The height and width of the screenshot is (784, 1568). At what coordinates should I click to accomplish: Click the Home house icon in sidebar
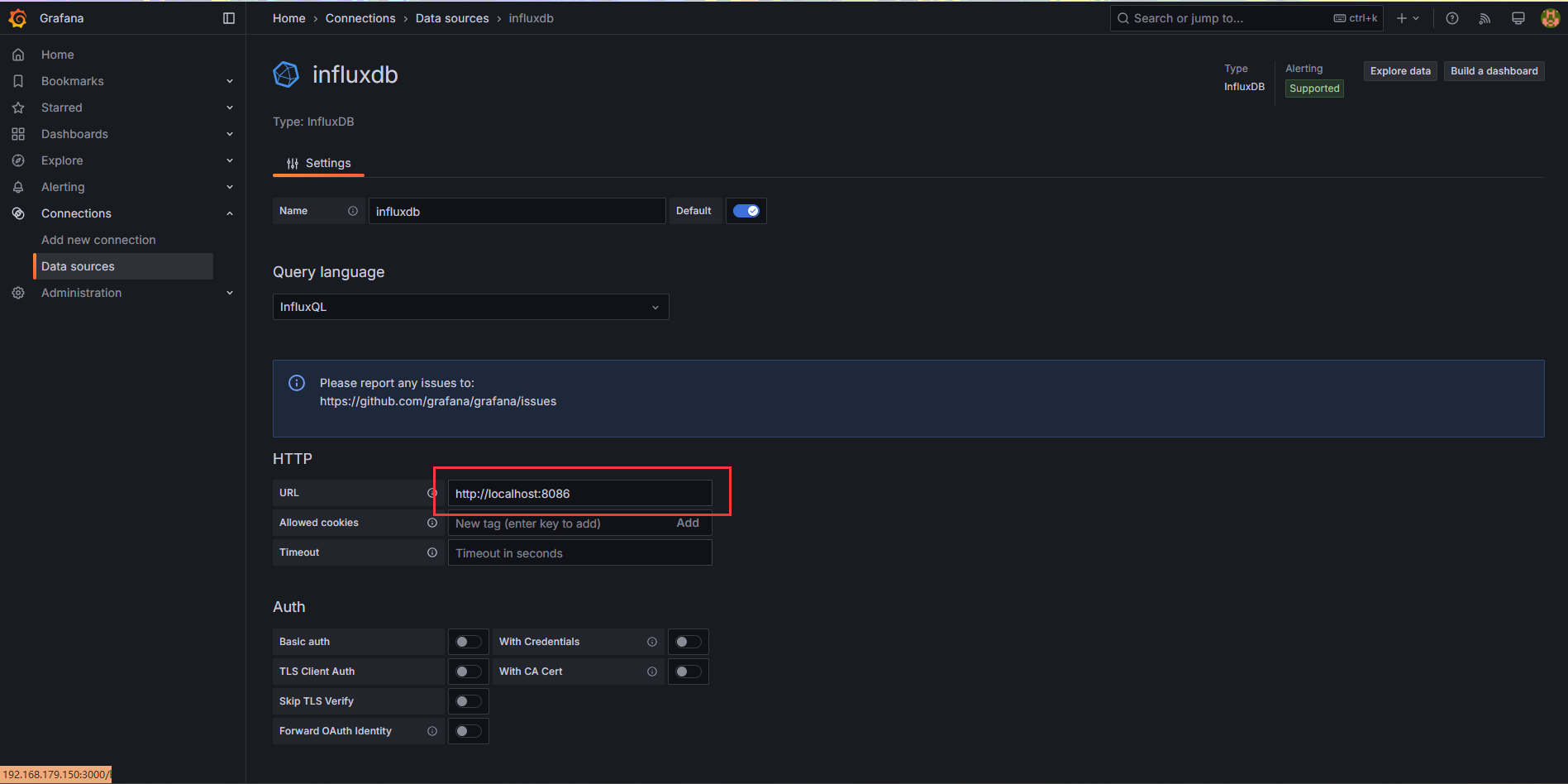pyautogui.click(x=18, y=55)
